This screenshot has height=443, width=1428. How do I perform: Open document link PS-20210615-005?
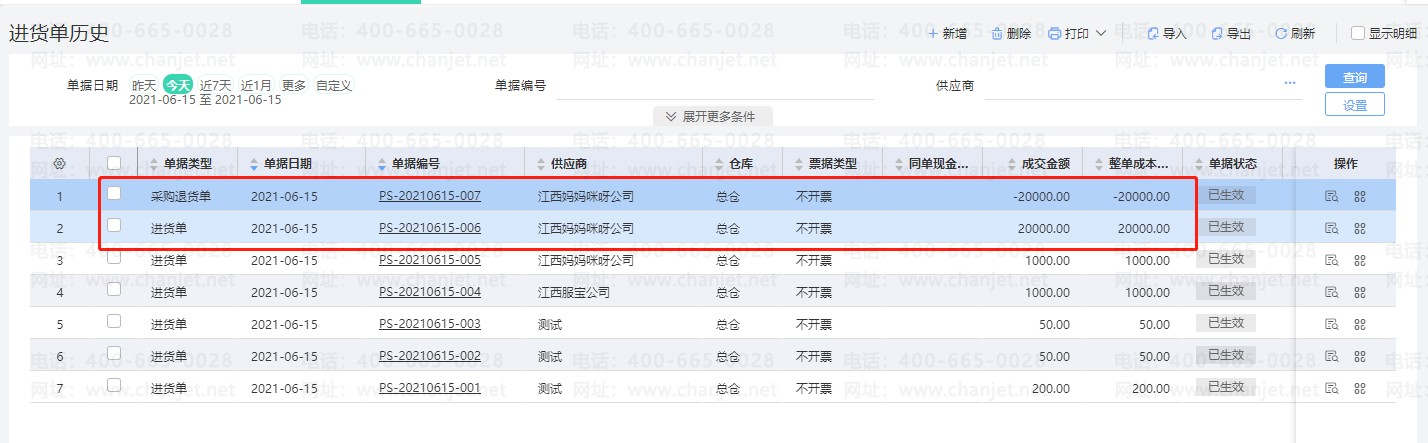430,260
